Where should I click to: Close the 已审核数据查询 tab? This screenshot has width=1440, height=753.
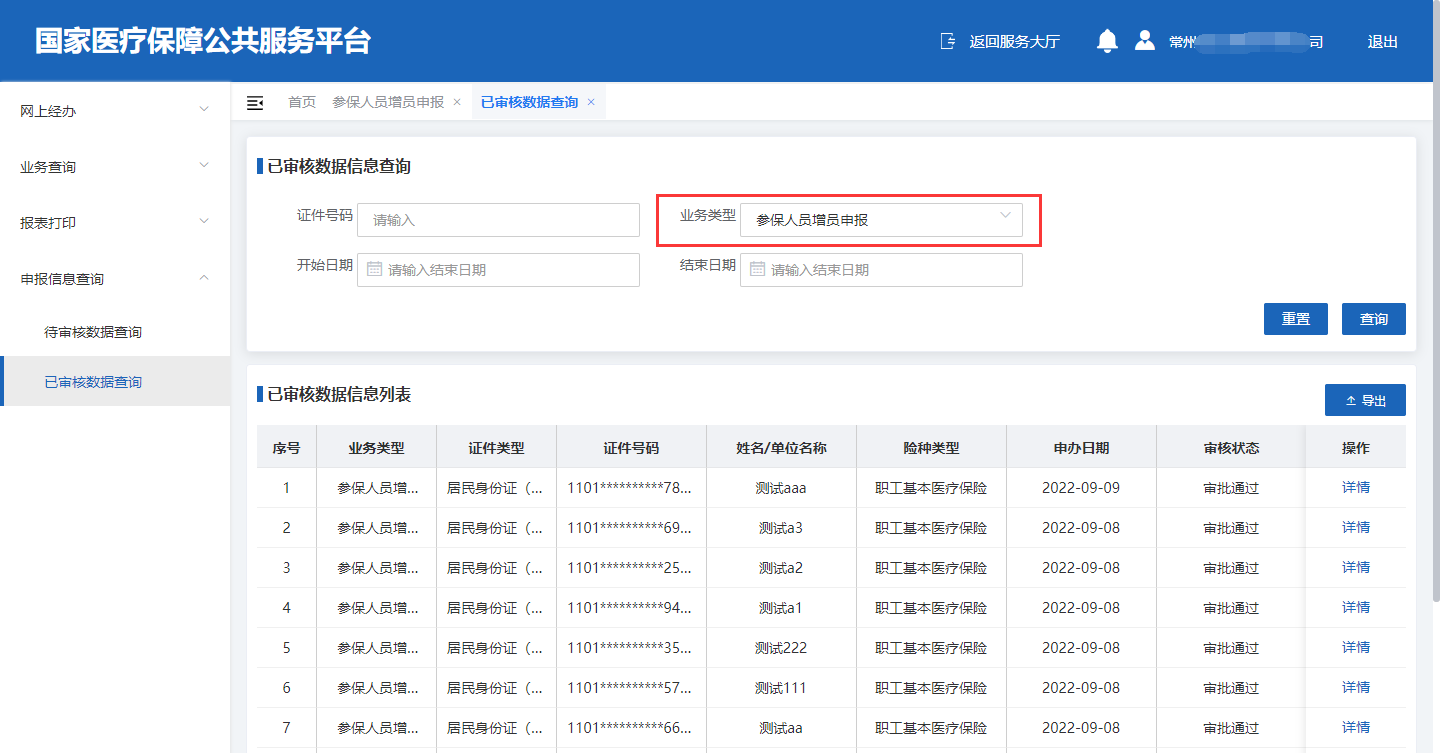coord(591,102)
